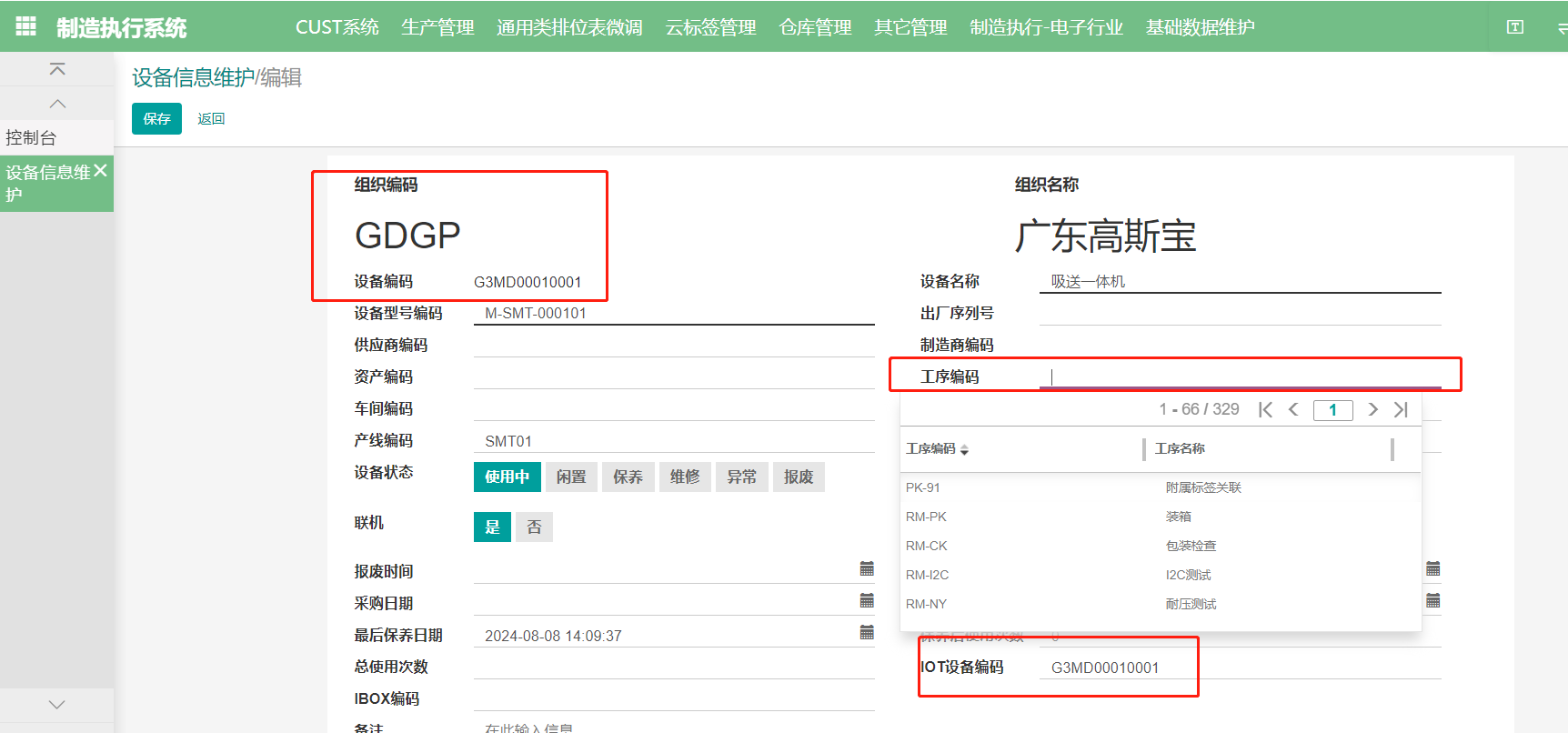This screenshot has width=1568, height=733.
Task: Open the 仓库管理 menu
Action: [x=815, y=27]
